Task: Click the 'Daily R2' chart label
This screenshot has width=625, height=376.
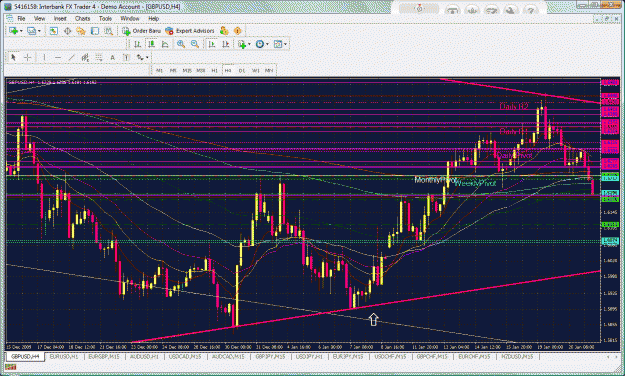Action: click(514, 106)
